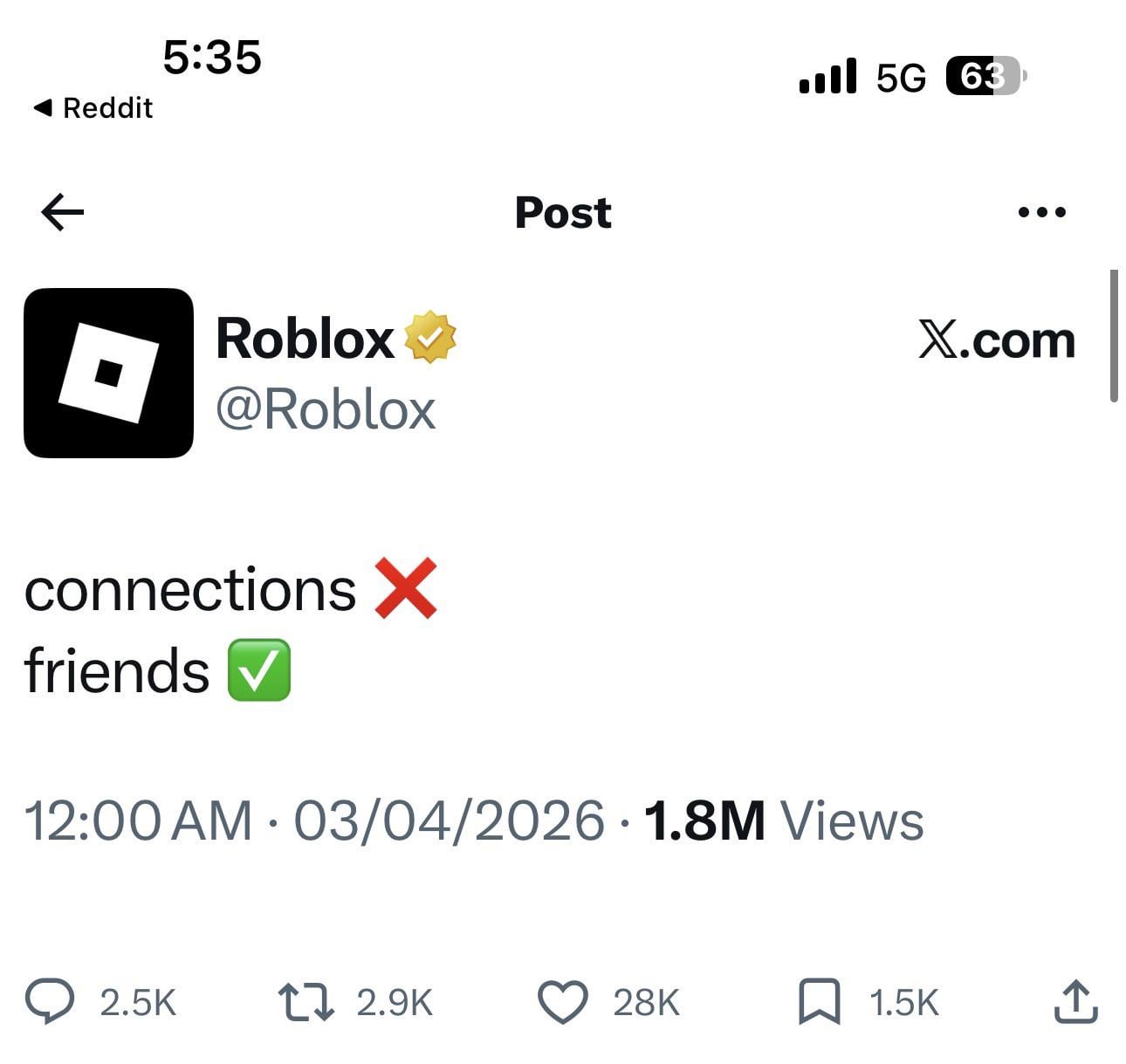The image size is (1126, 1064).
Task: Tap the green check mark emoji
Action: [258, 670]
